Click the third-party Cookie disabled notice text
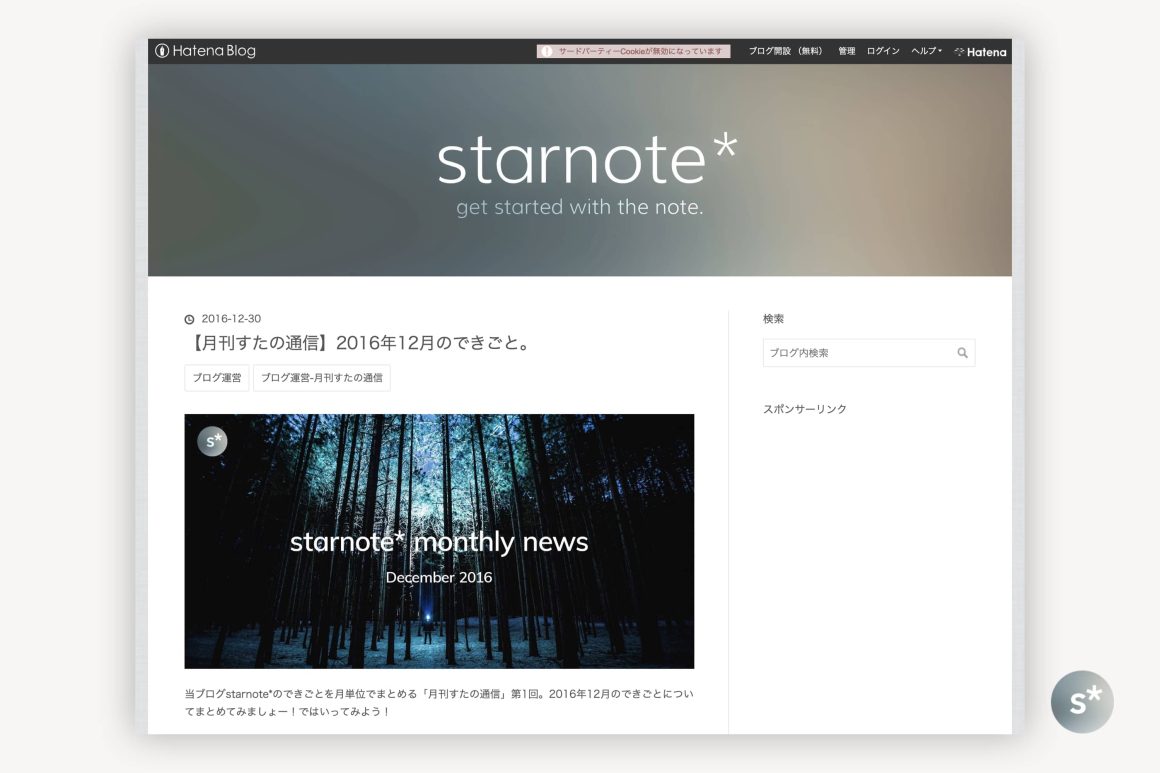This screenshot has height=773, width=1160. pos(640,51)
